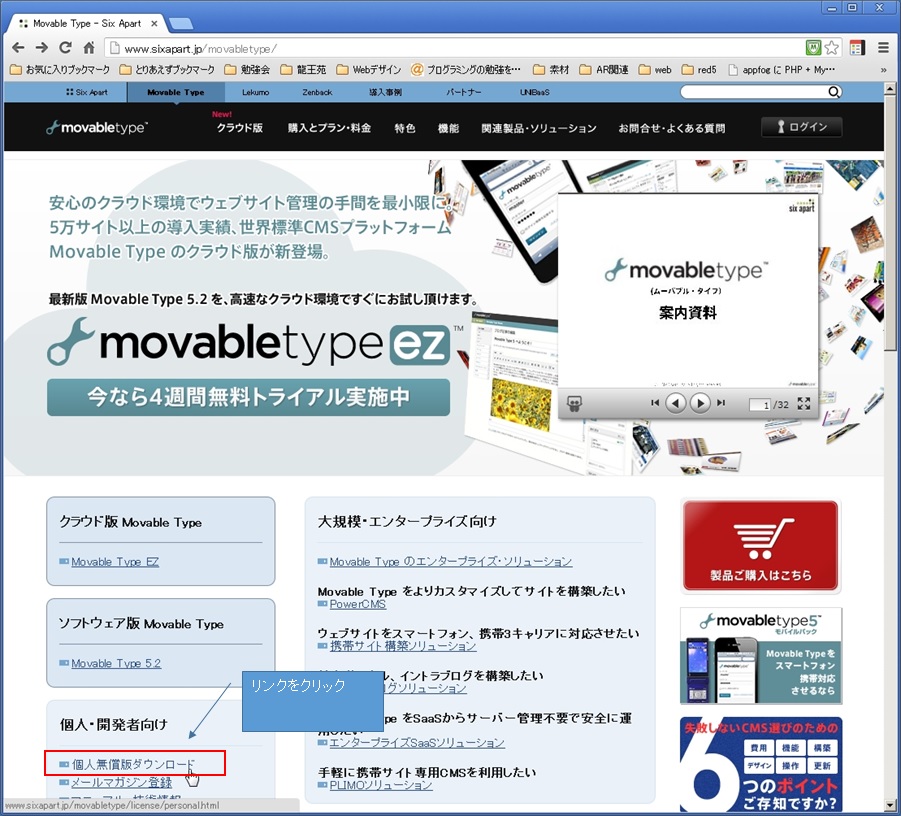The height and width of the screenshot is (816, 901).
Task: Expand the slide viewer to fullscreen
Action: tap(804, 403)
